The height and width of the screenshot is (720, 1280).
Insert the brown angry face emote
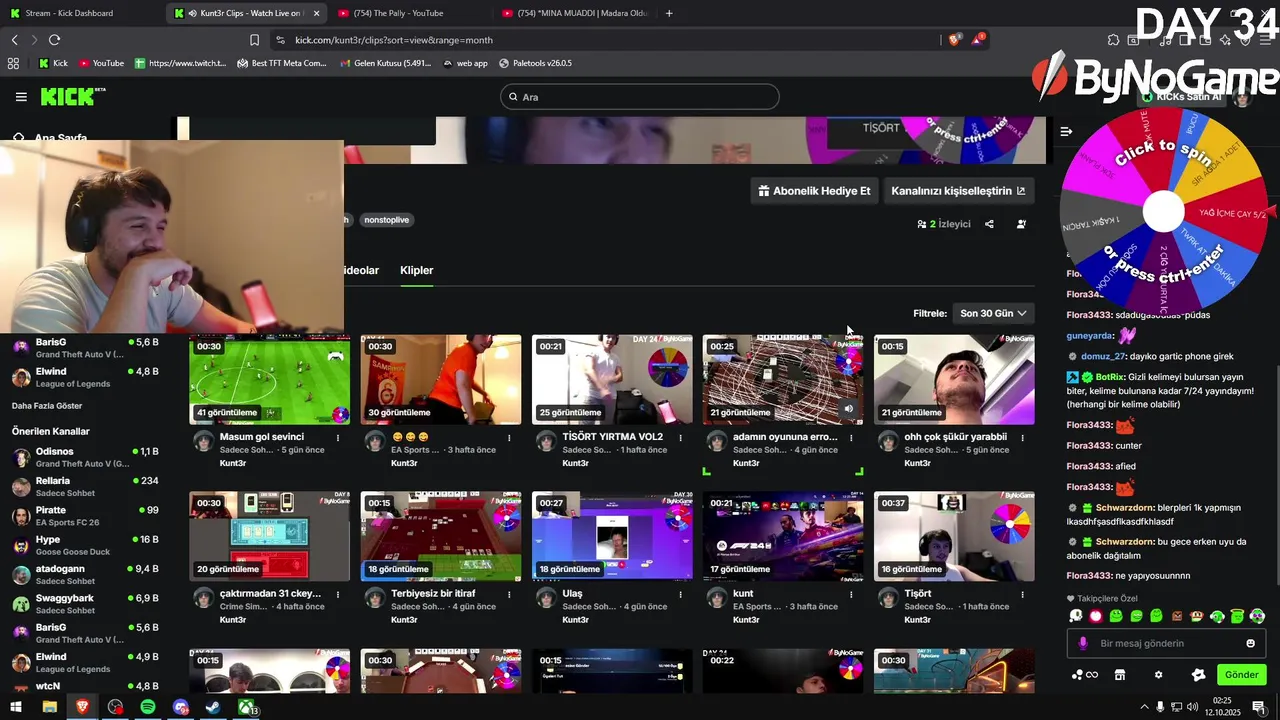click(1177, 616)
